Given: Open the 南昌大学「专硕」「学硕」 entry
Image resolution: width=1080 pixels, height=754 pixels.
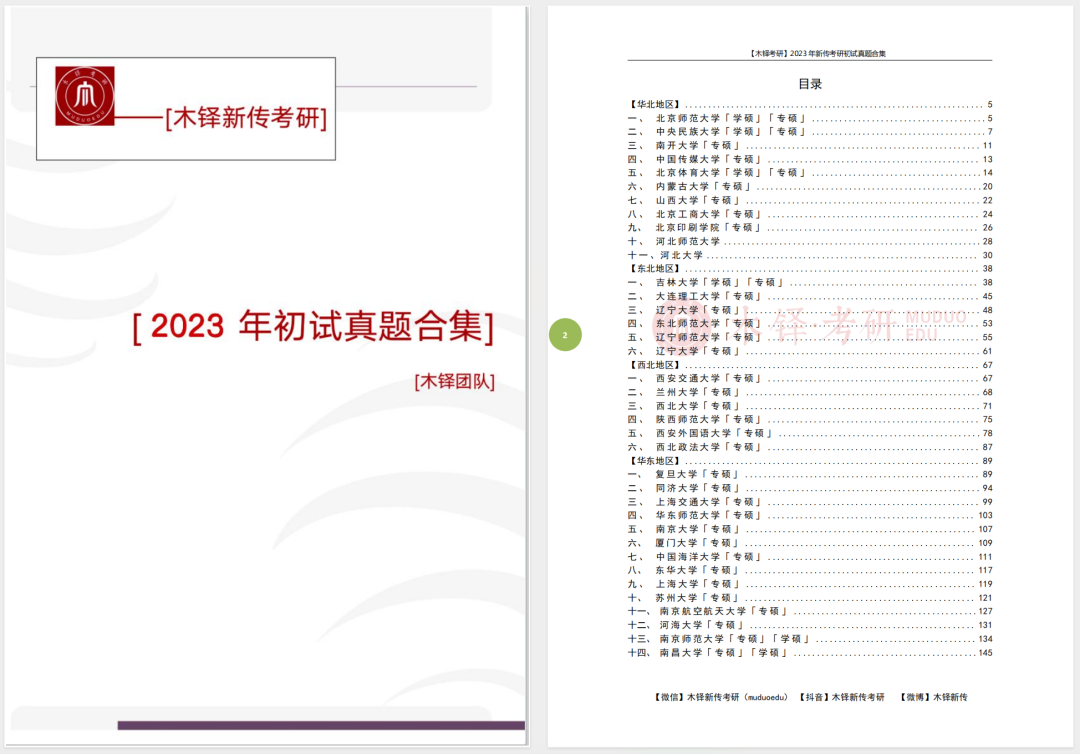Looking at the screenshot, I should pos(810,652).
